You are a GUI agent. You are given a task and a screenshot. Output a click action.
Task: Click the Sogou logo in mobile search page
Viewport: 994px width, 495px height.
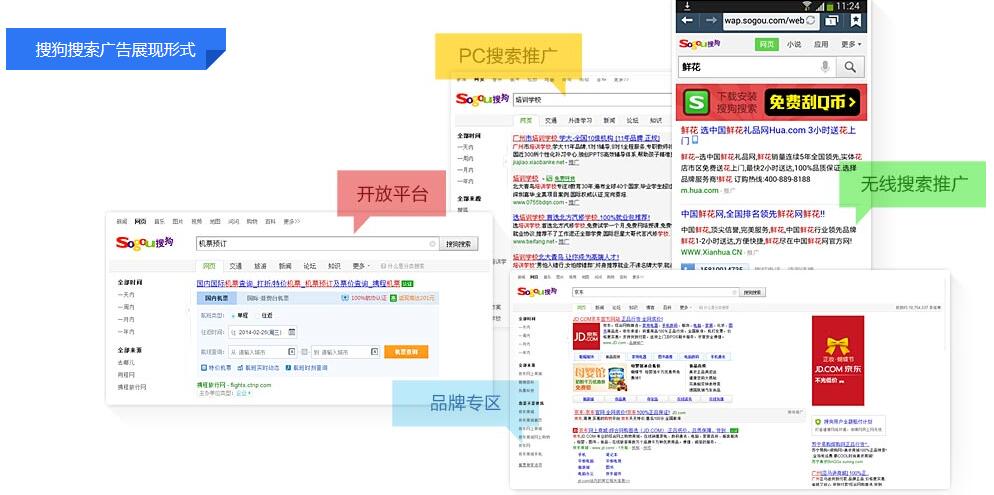coord(700,44)
